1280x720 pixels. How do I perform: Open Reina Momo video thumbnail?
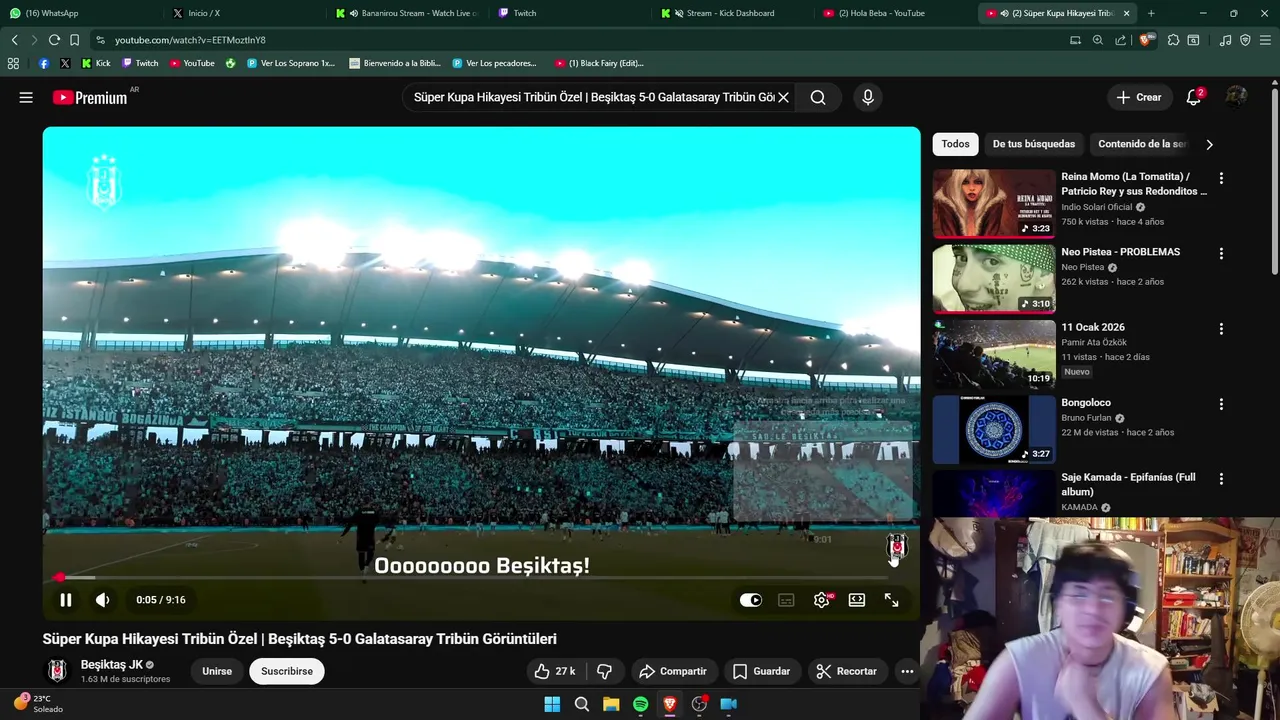tap(994, 204)
